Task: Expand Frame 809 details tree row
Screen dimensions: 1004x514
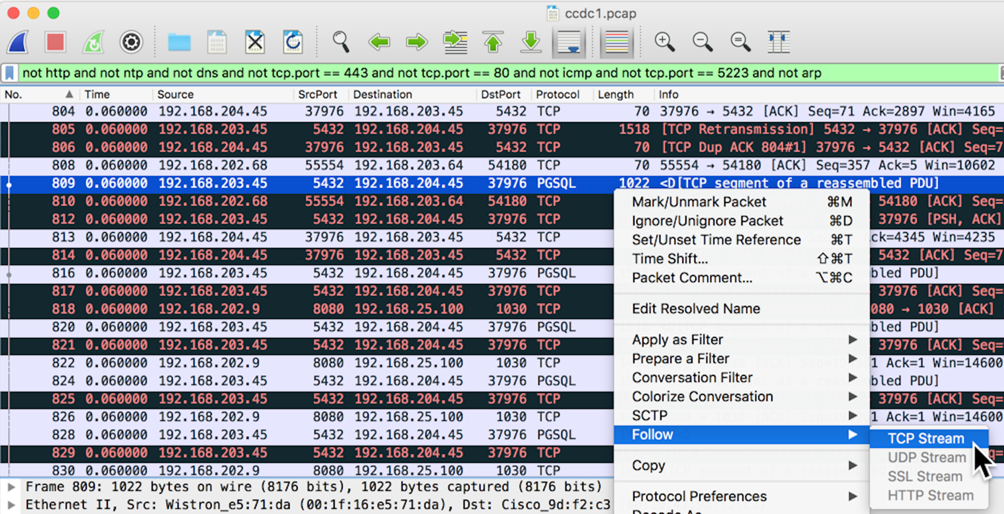Action: pyautogui.click(x=12, y=486)
